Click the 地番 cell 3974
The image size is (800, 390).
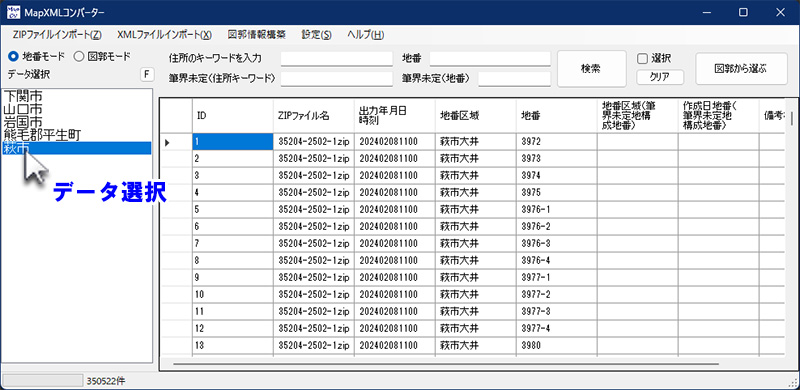pyautogui.click(x=557, y=176)
